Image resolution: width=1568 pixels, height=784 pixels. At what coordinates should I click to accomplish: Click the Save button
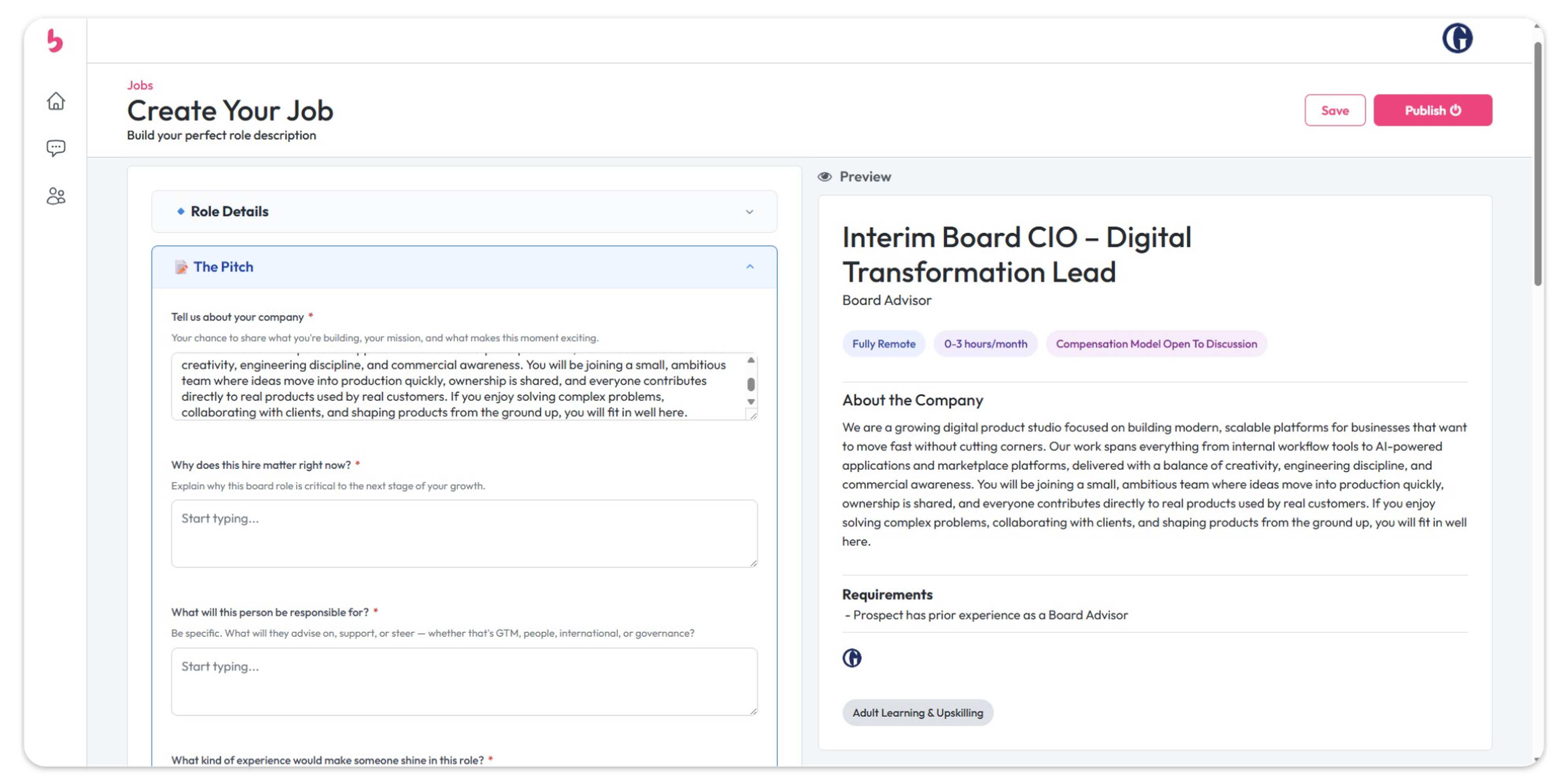[1334, 110]
